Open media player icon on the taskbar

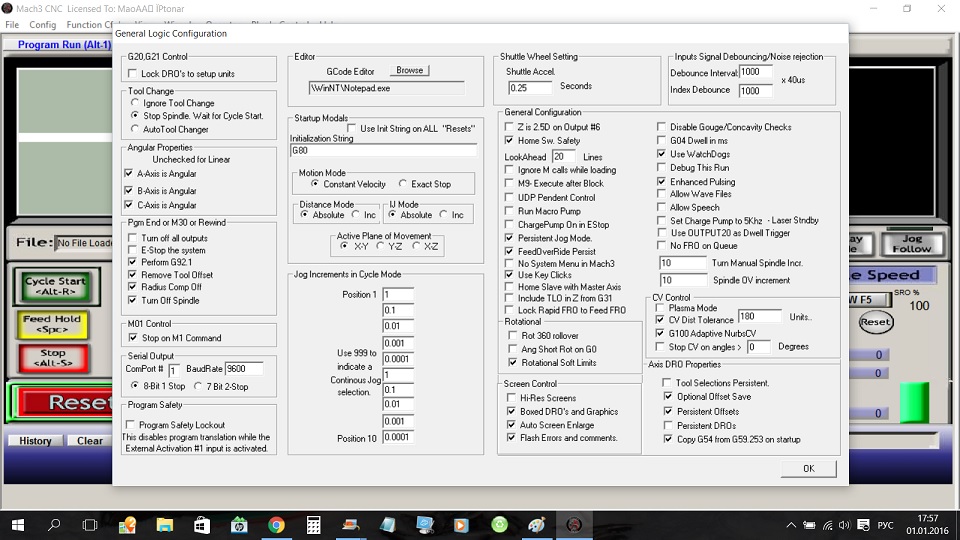point(461,525)
